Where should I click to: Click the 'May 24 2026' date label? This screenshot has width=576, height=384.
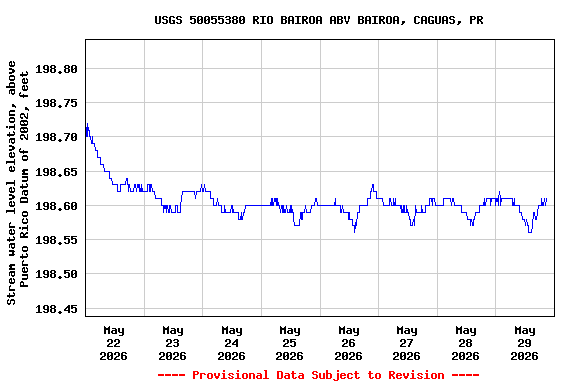tap(231, 343)
